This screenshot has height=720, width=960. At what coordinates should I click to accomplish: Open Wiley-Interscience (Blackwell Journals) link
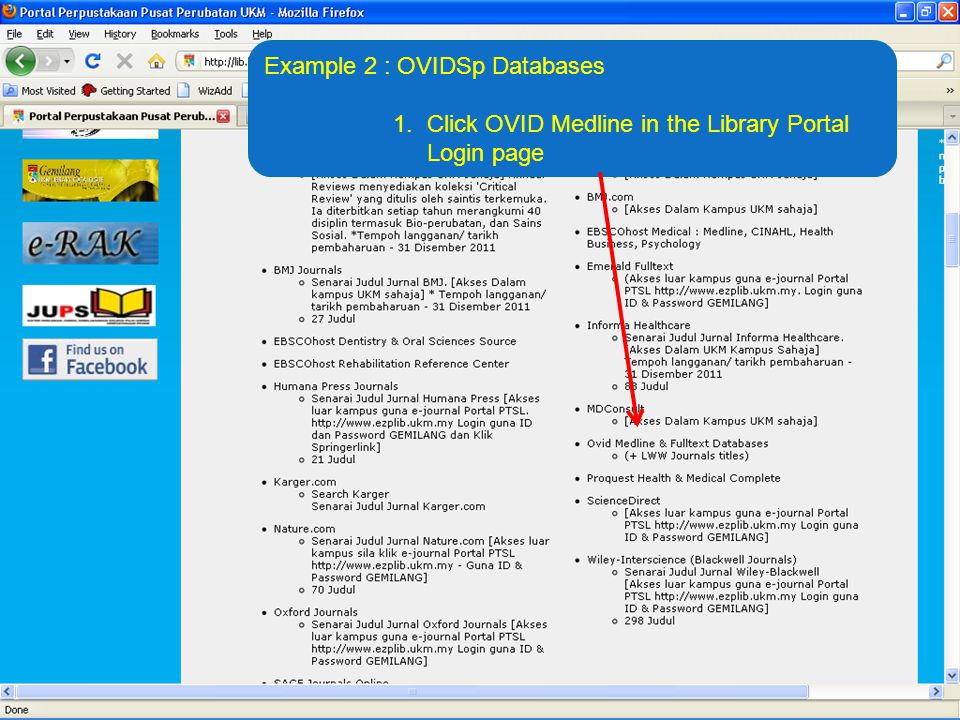[691, 560]
